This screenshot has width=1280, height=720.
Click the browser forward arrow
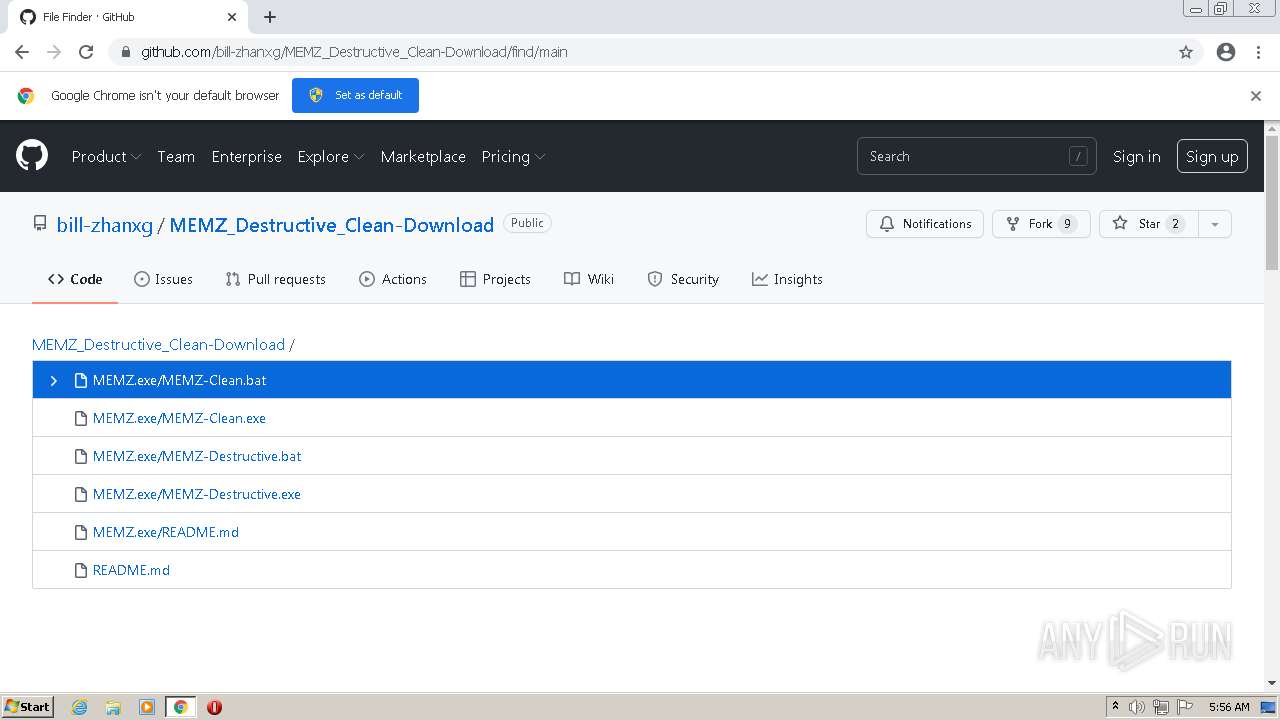click(54, 52)
